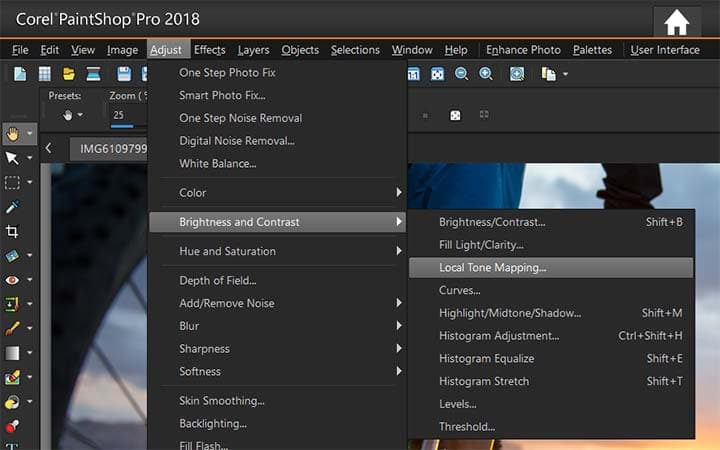Image resolution: width=720 pixels, height=450 pixels.
Task: Click the Zoom In magnifier icon
Action: (x=486, y=74)
